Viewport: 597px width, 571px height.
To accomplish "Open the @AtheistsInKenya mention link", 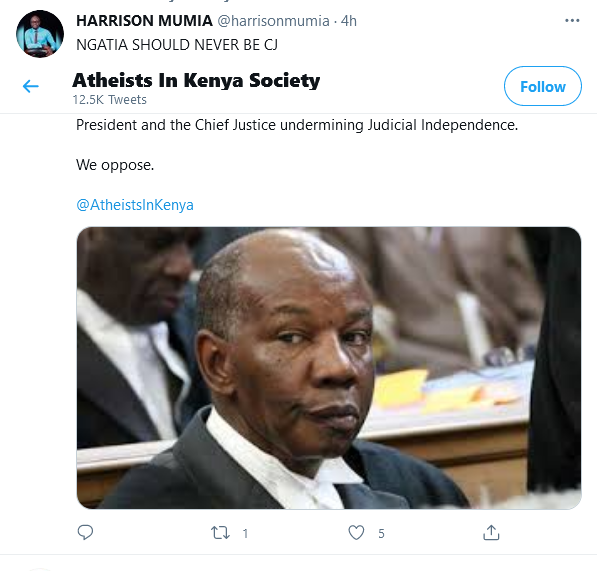I will point(135,205).
